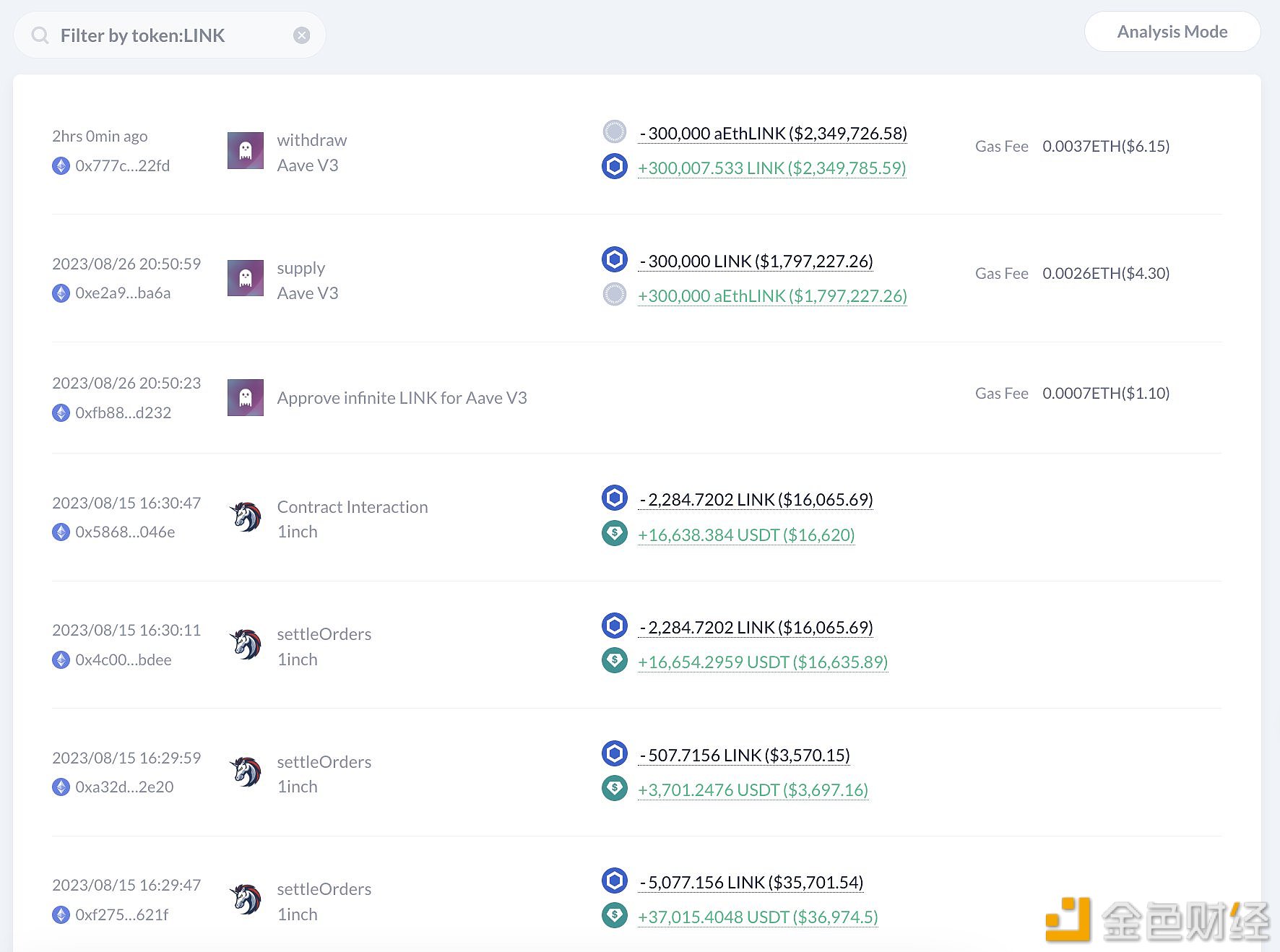Click Ethereum icon beside 0x5868...046e
The width and height of the screenshot is (1280, 952).
(61, 532)
